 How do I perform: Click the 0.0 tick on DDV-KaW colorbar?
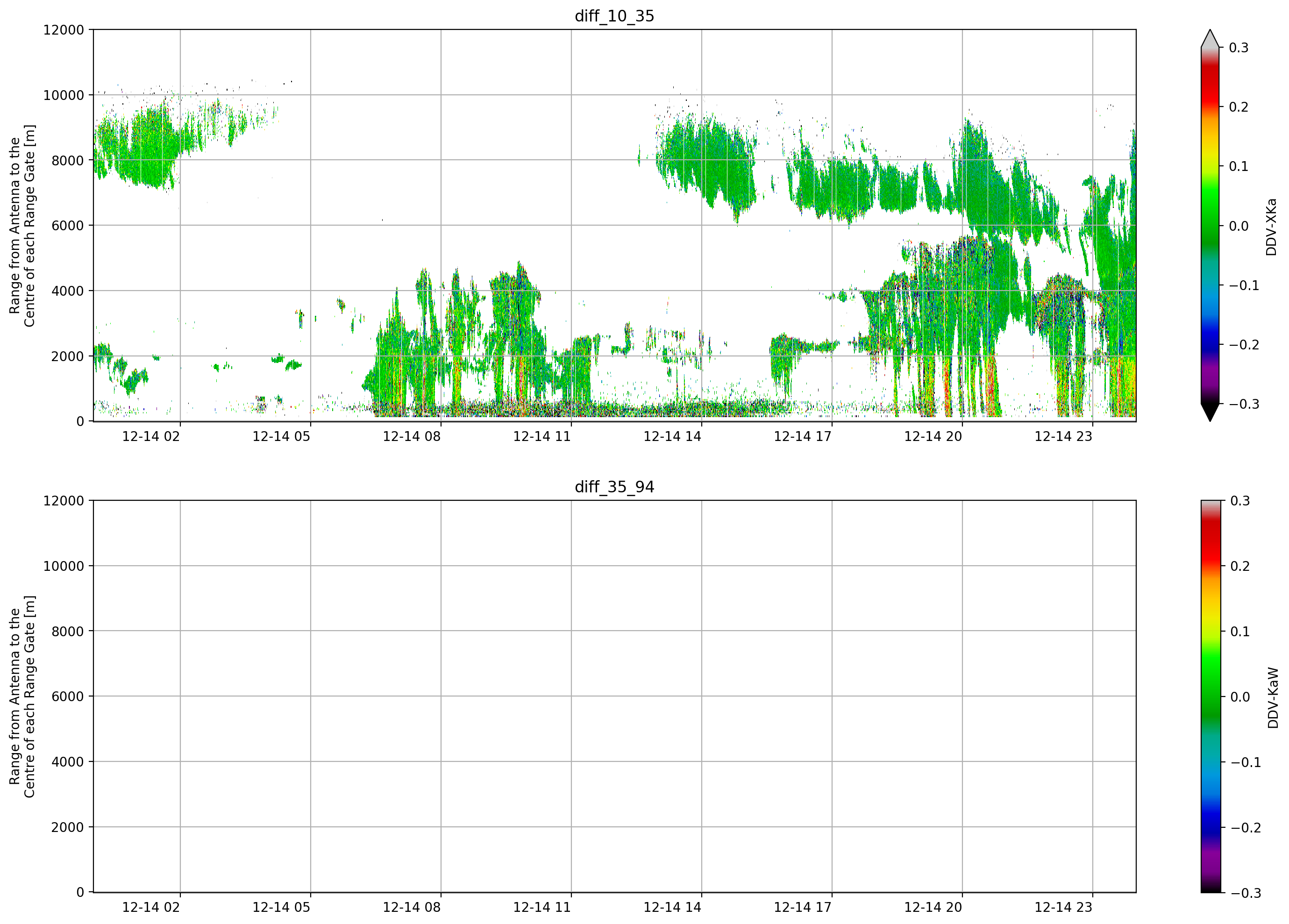tap(1240, 697)
